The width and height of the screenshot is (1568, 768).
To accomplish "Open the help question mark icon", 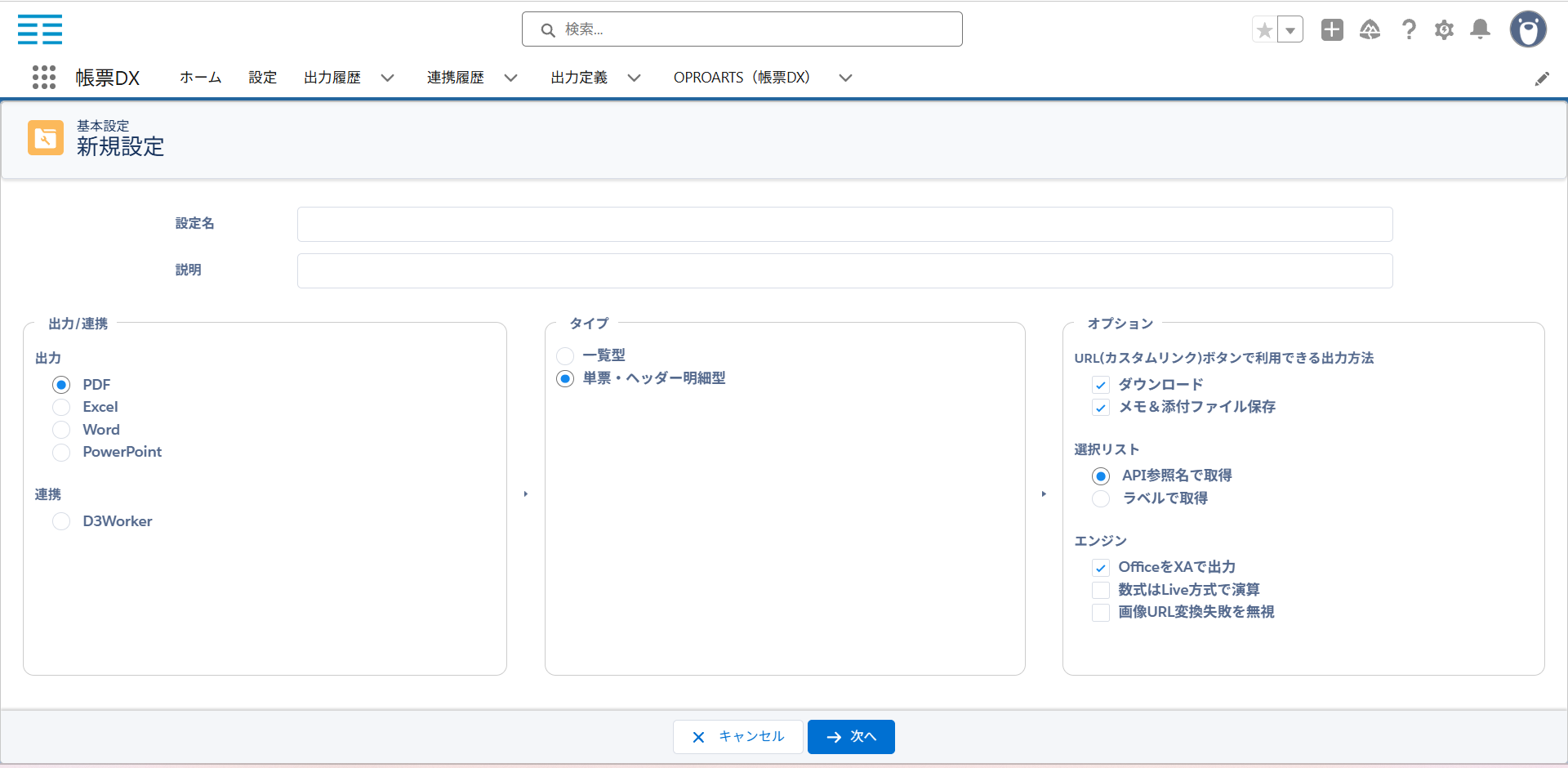I will 1409,30.
